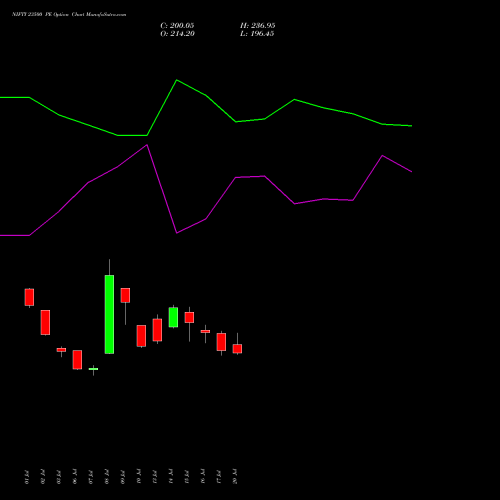Select the tiny green candle for 07 Jul

point(93,369)
